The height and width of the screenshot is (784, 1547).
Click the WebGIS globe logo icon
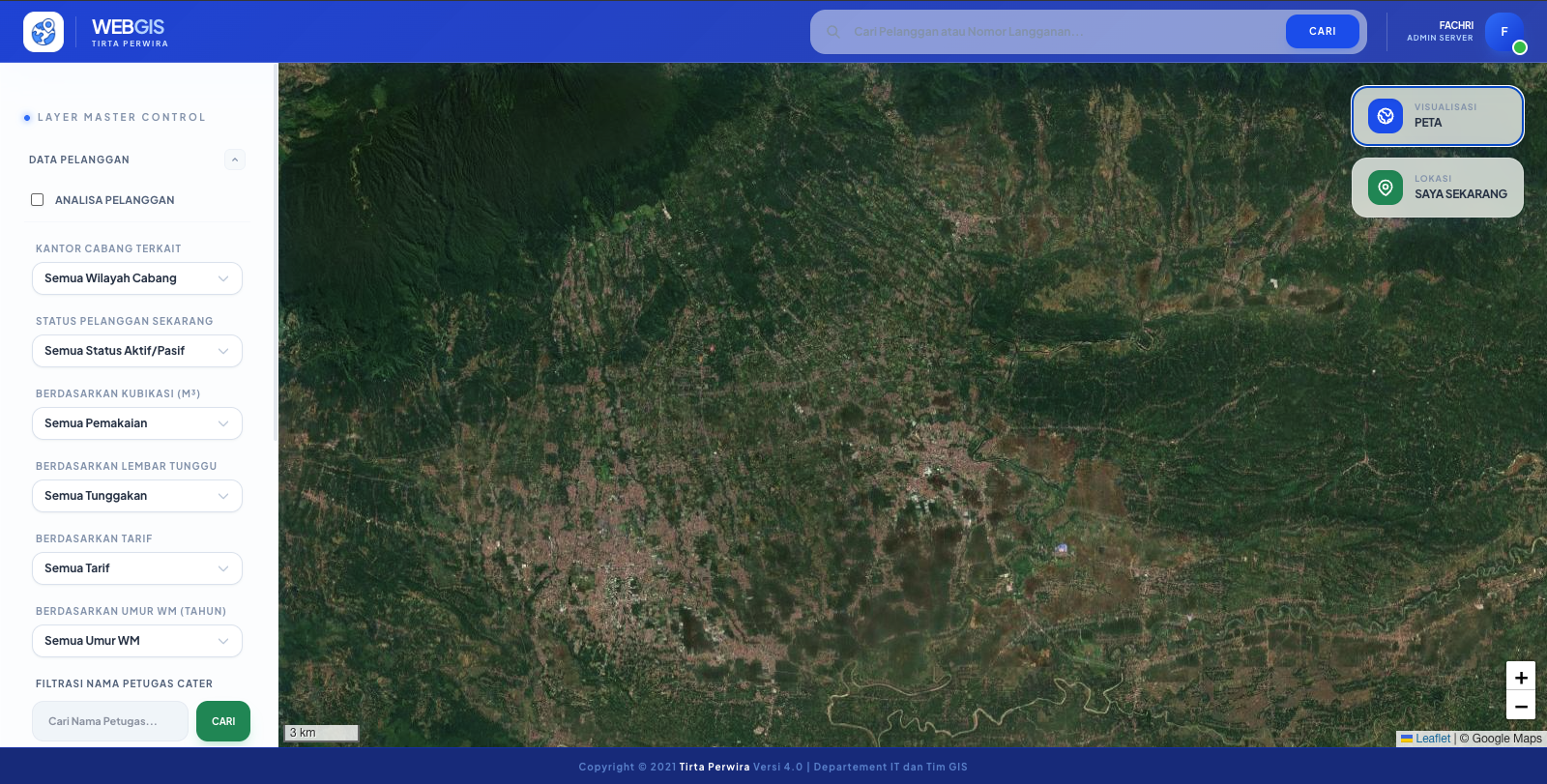(x=44, y=32)
